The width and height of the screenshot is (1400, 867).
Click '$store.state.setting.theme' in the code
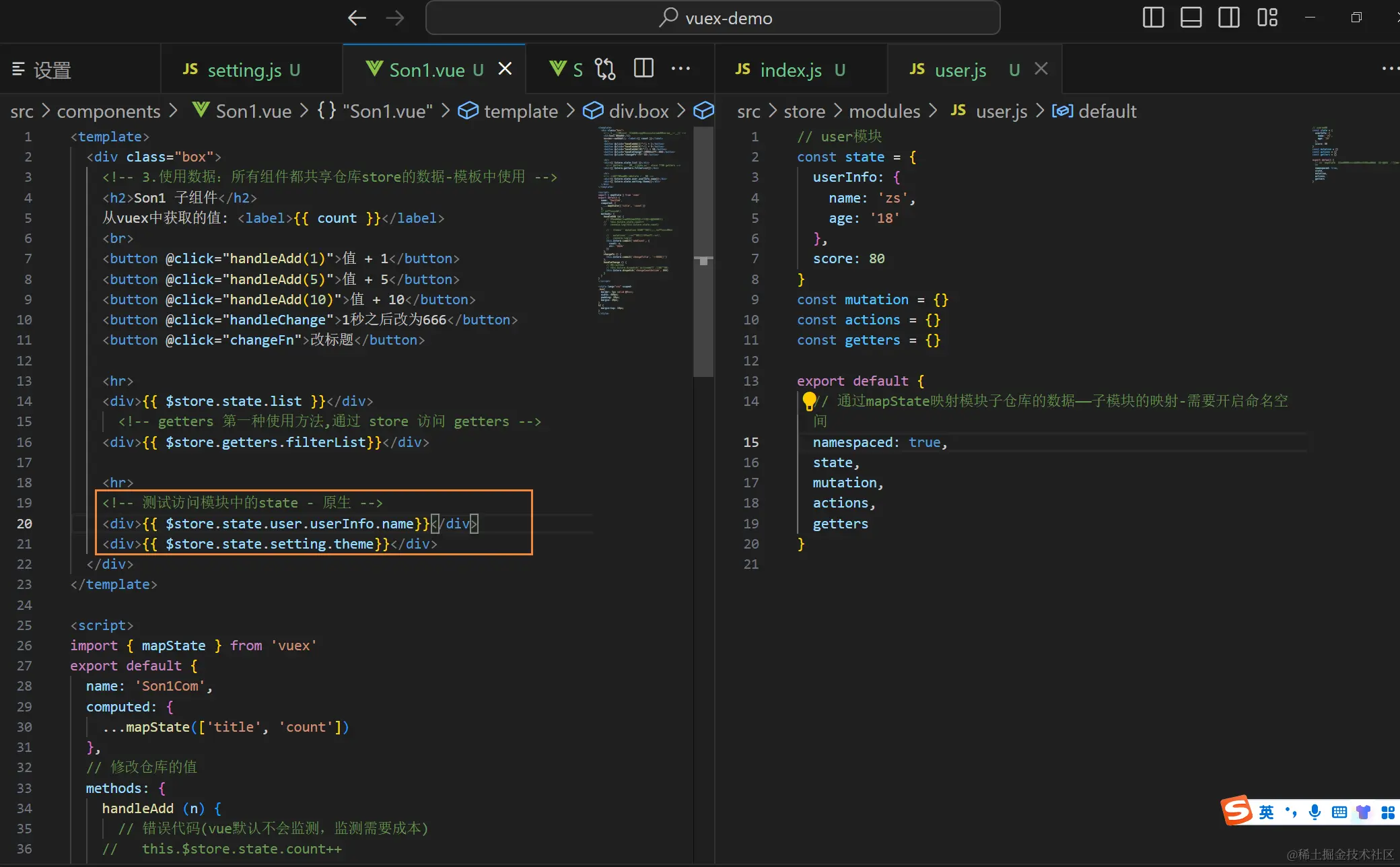tap(269, 544)
